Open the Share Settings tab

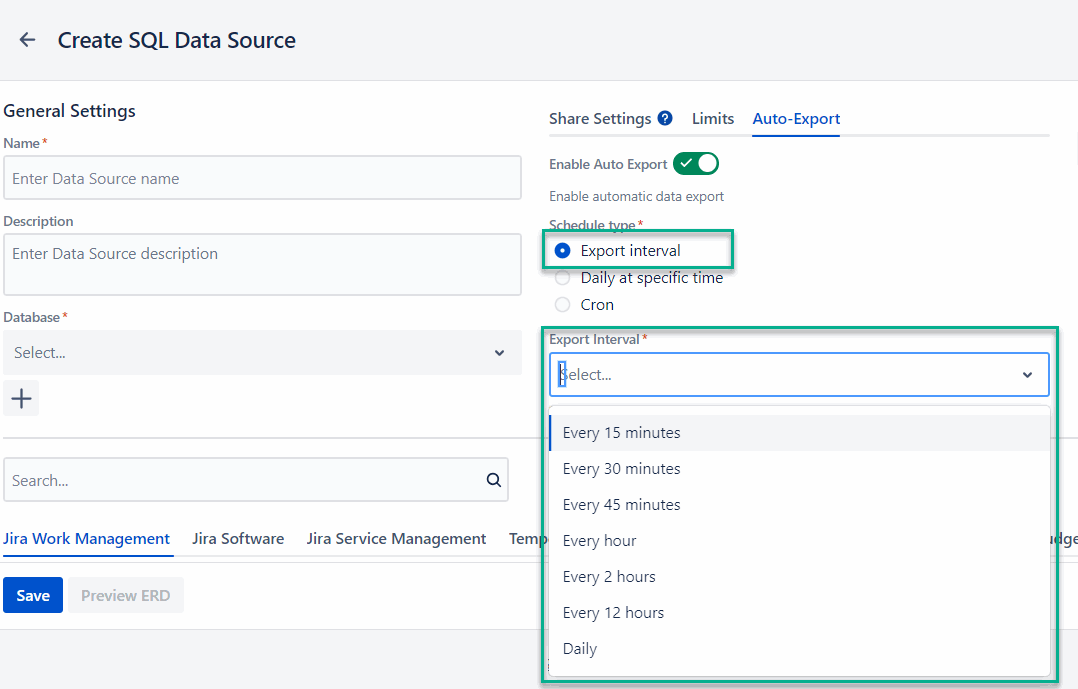click(600, 119)
